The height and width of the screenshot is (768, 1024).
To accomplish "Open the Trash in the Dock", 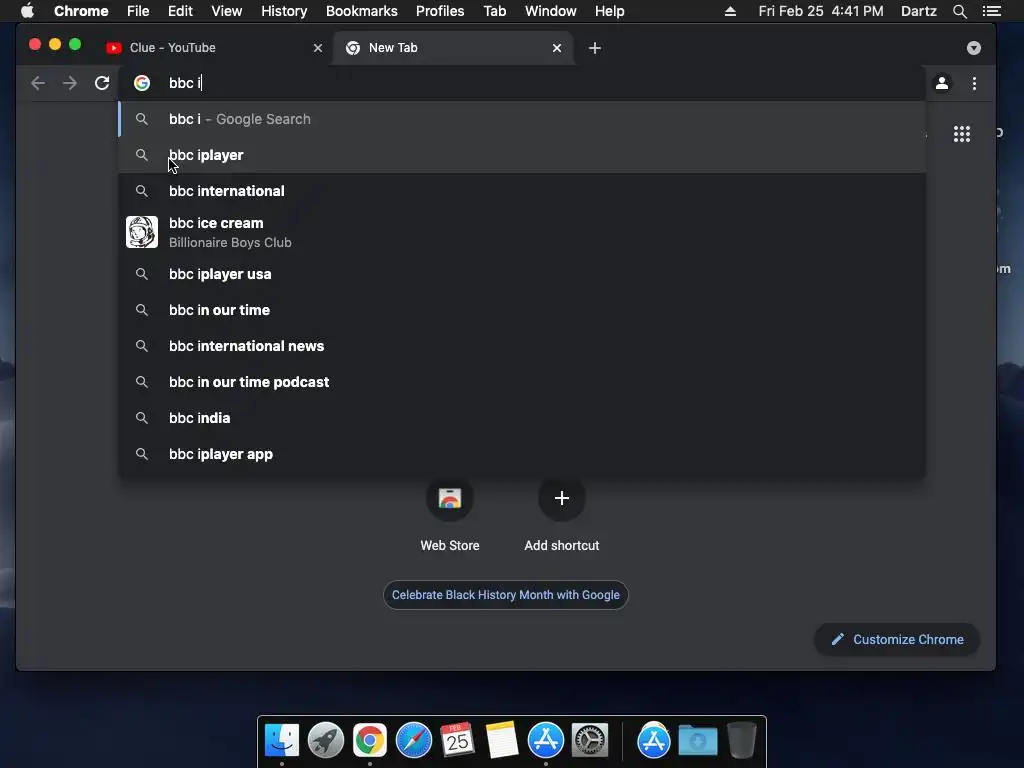I will 741,740.
